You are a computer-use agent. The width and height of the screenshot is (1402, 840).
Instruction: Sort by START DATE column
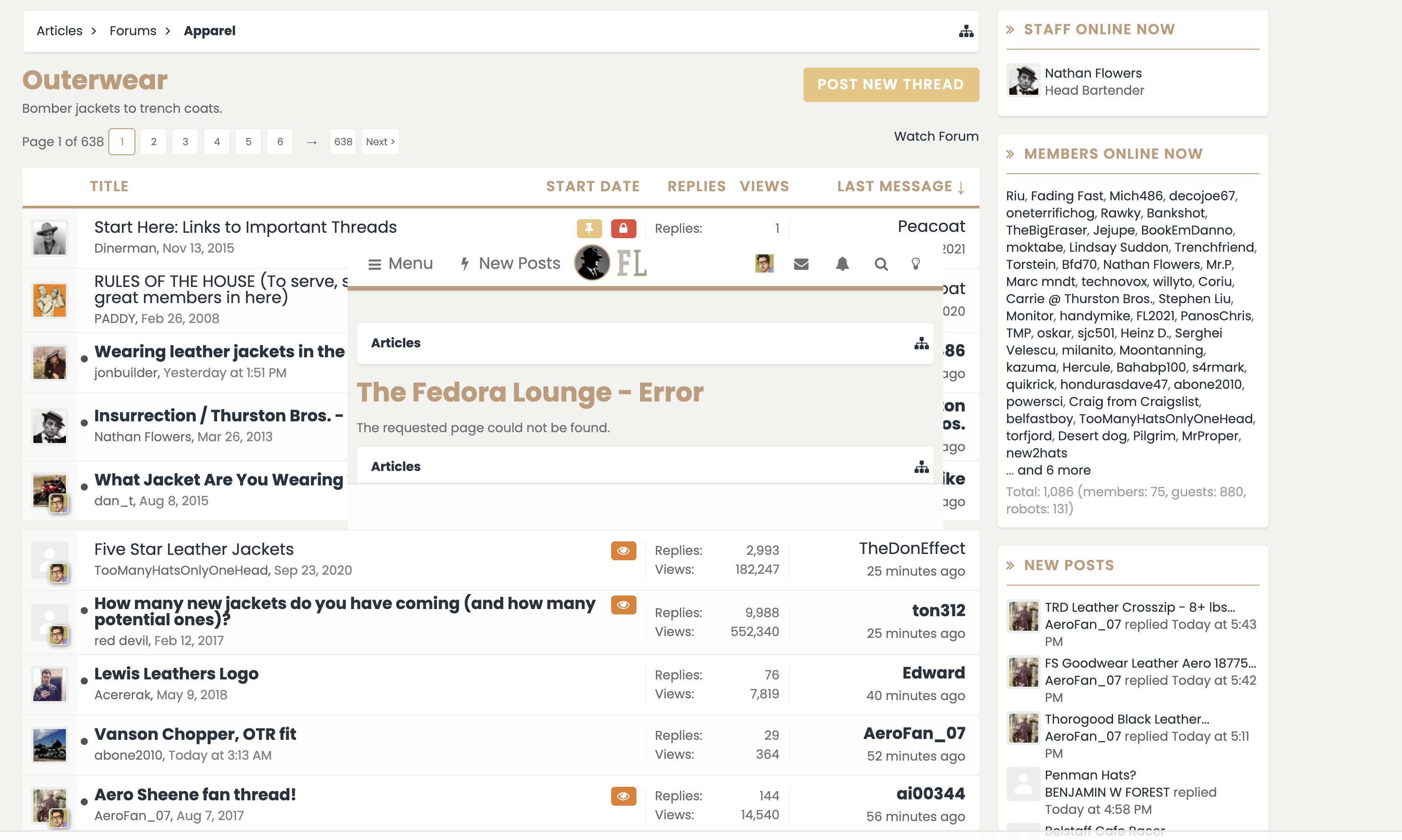(x=592, y=186)
